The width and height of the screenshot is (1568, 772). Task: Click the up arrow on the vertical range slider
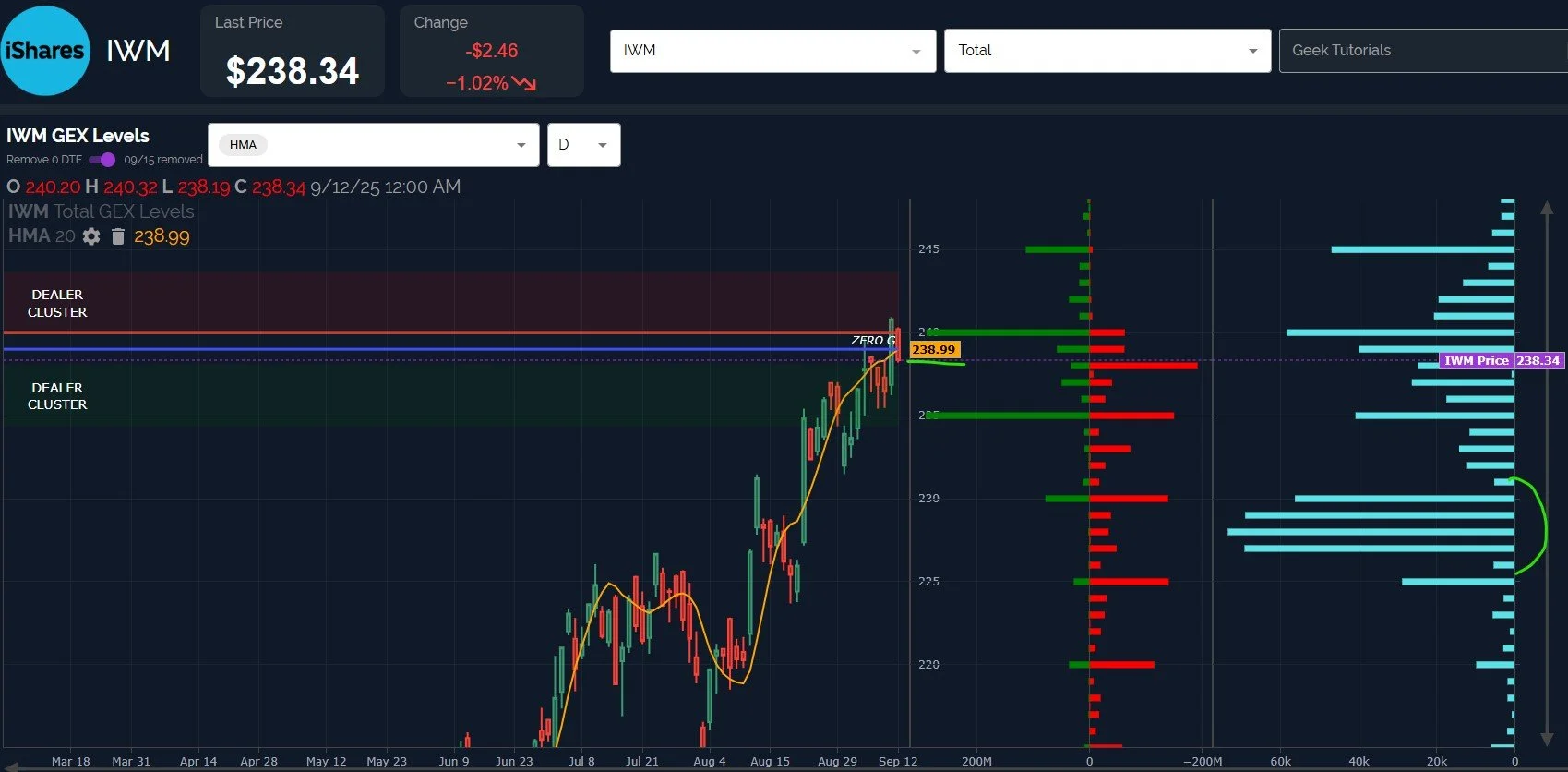1548,208
